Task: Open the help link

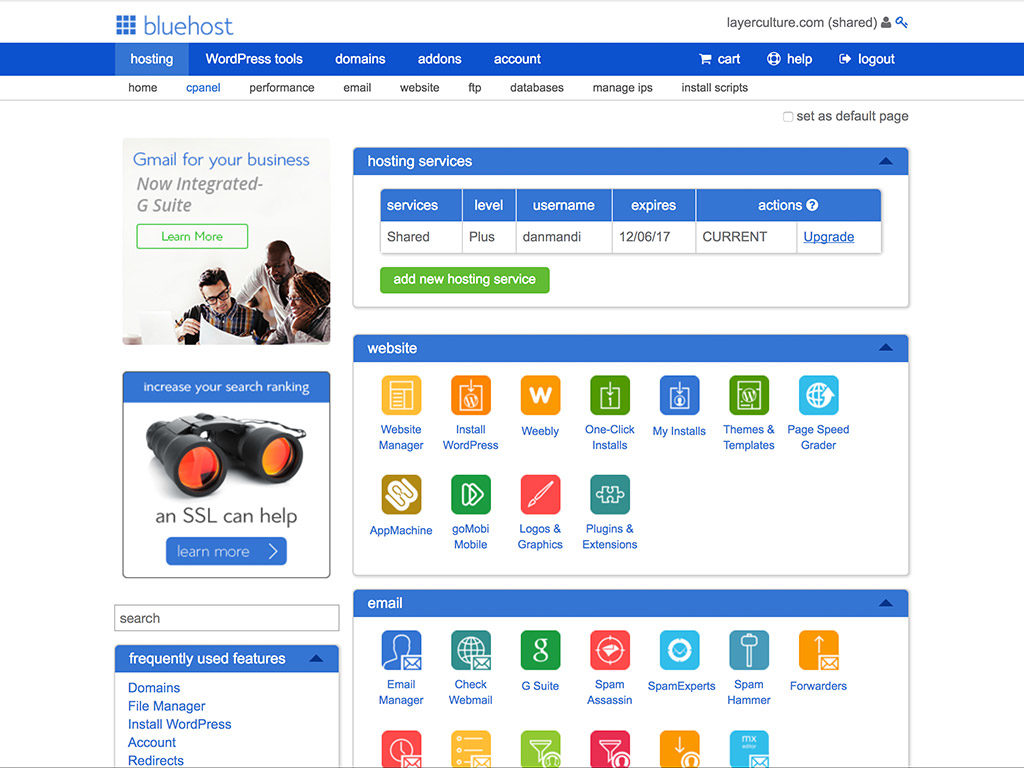Action: click(x=789, y=59)
